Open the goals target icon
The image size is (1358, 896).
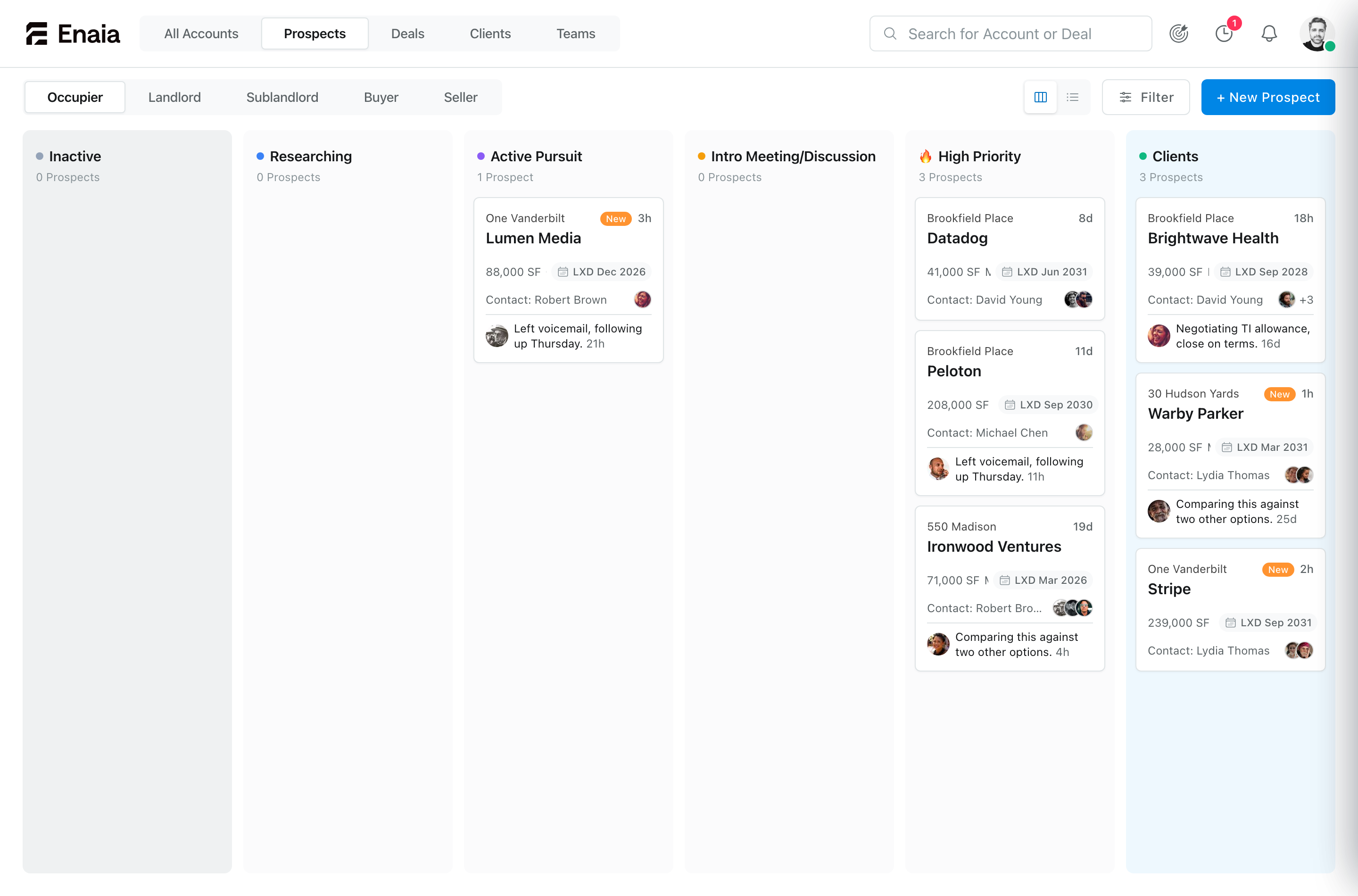point(1179,33)
